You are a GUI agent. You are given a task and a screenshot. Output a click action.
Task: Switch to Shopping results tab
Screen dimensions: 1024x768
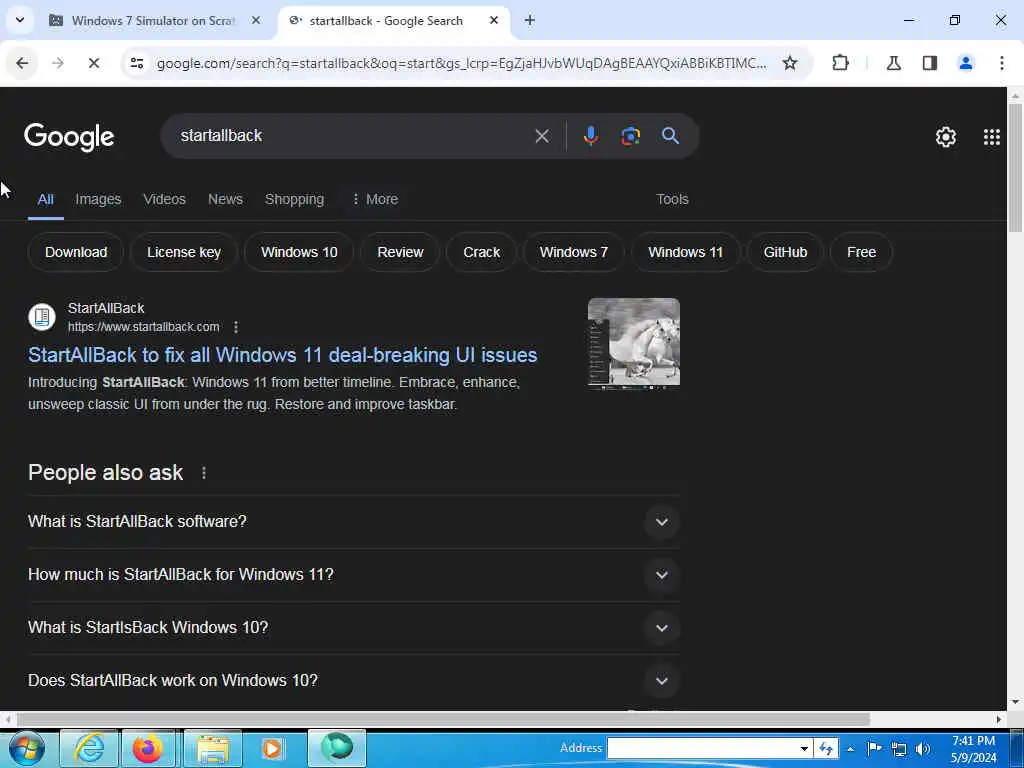click(294, 199)
